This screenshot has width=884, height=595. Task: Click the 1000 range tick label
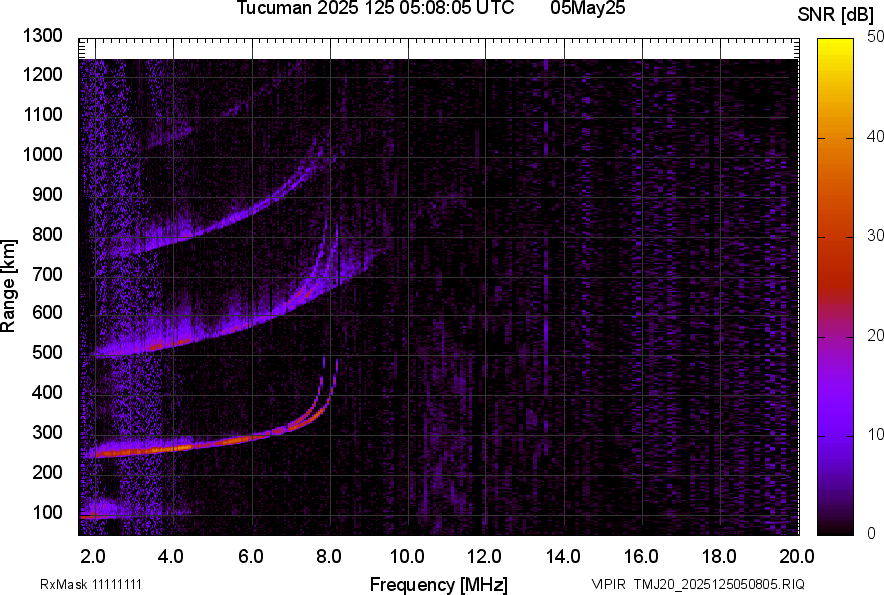pyautogui.click(x=43, y=154)
